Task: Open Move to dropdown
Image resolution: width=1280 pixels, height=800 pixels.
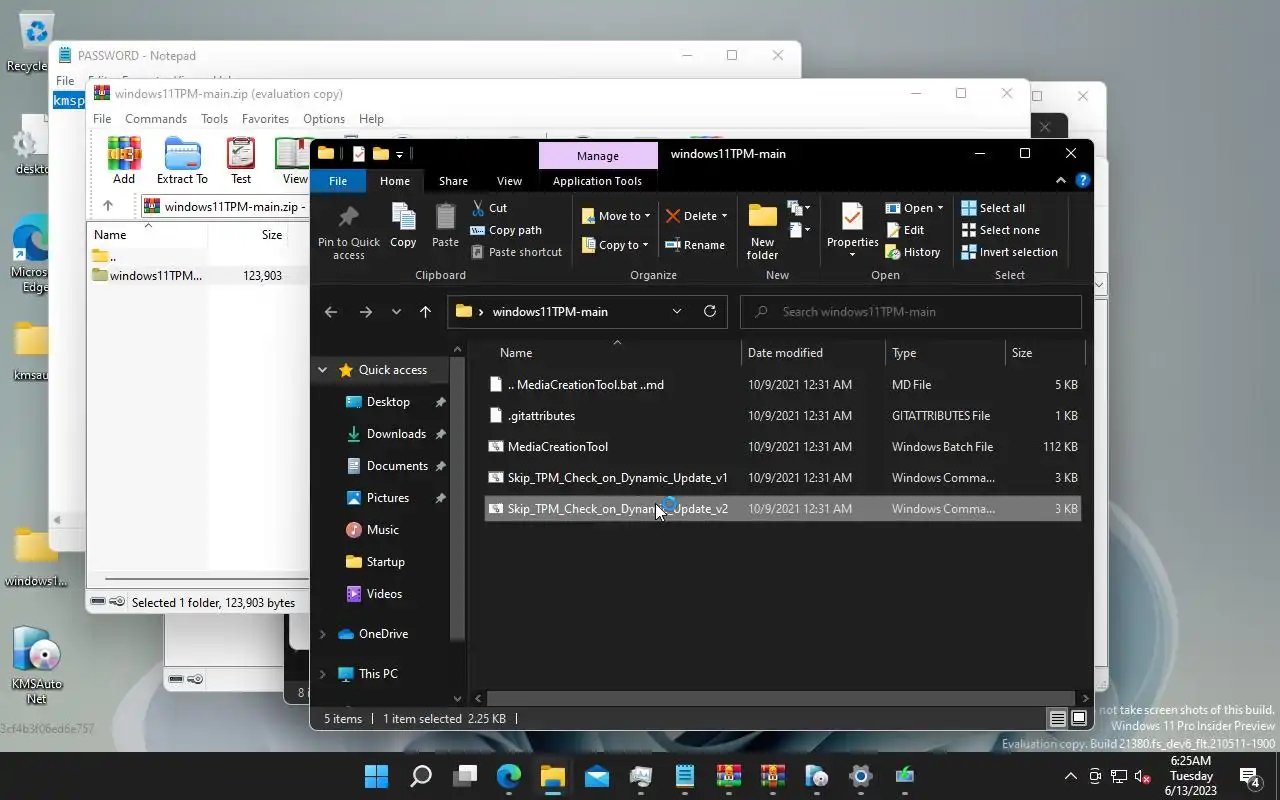Action: 616,216
